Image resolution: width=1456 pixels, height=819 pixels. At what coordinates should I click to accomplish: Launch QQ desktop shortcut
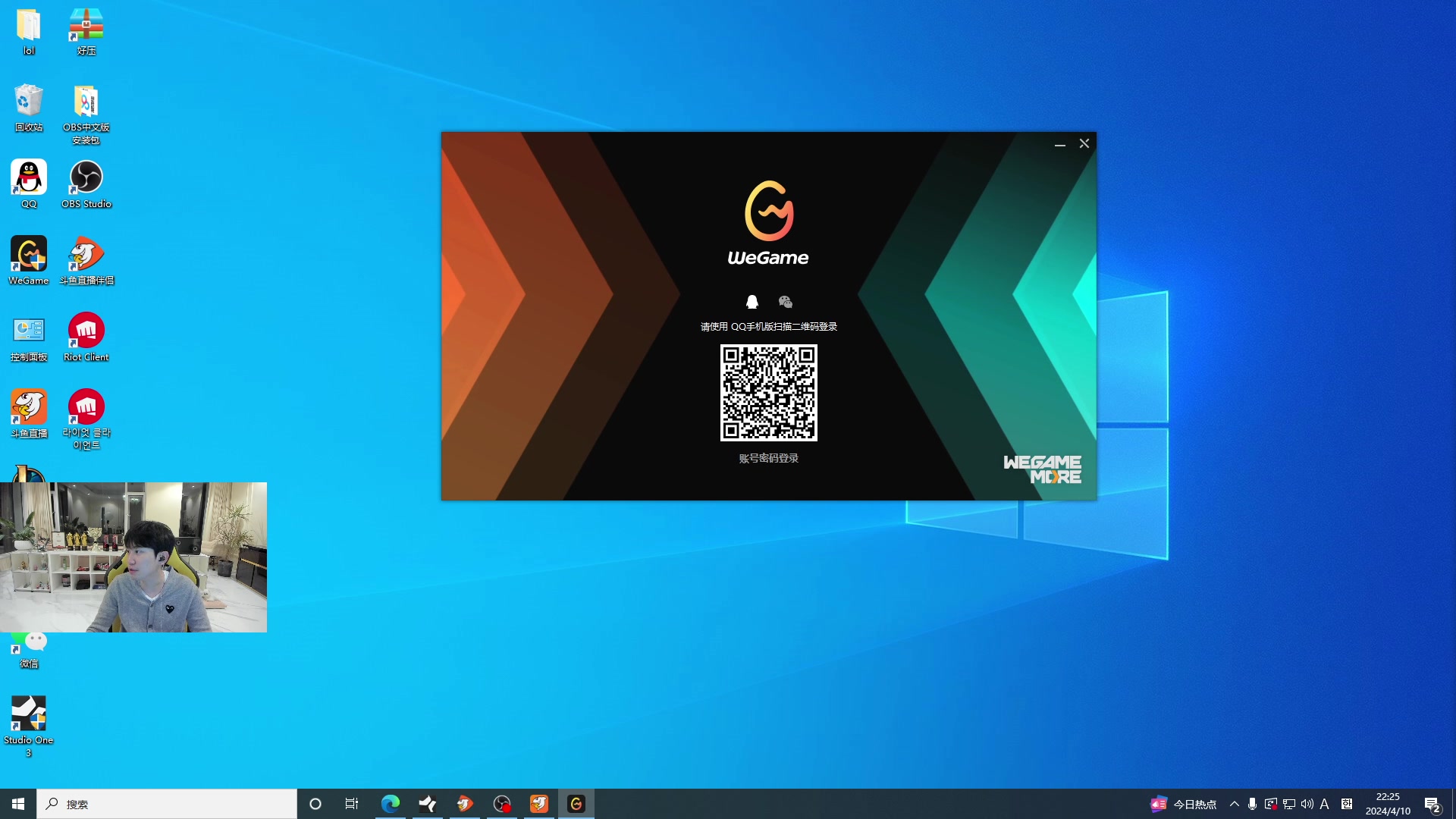click(29, 184)
